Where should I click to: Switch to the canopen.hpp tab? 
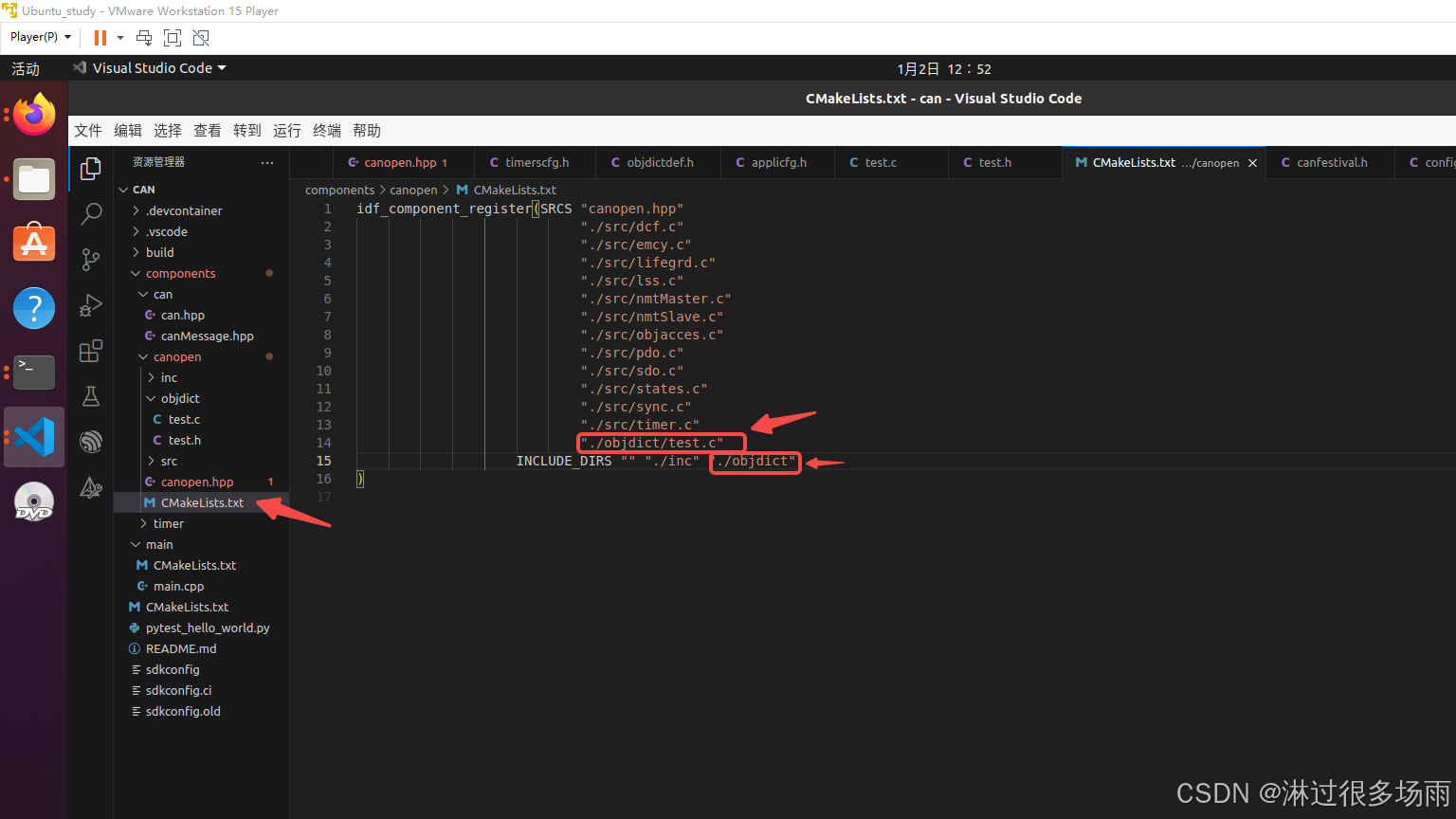pyautogui.click(x=404, y=163)
